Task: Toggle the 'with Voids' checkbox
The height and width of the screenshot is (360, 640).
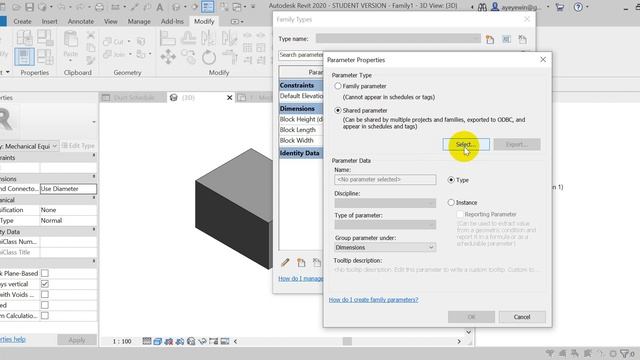Action: tap(45, 294)
